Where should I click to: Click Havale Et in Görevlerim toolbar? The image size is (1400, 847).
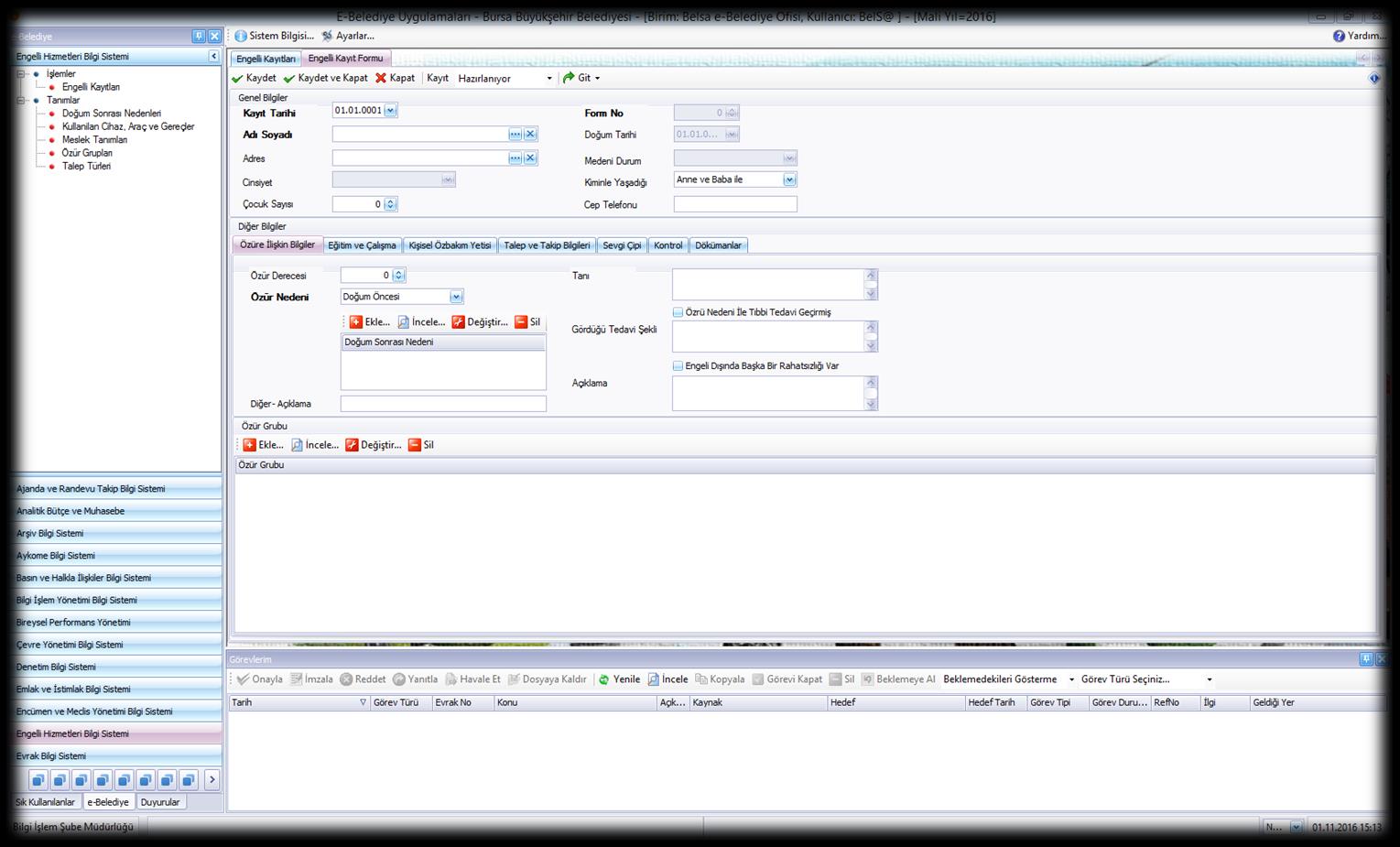(x=472, y=679)
